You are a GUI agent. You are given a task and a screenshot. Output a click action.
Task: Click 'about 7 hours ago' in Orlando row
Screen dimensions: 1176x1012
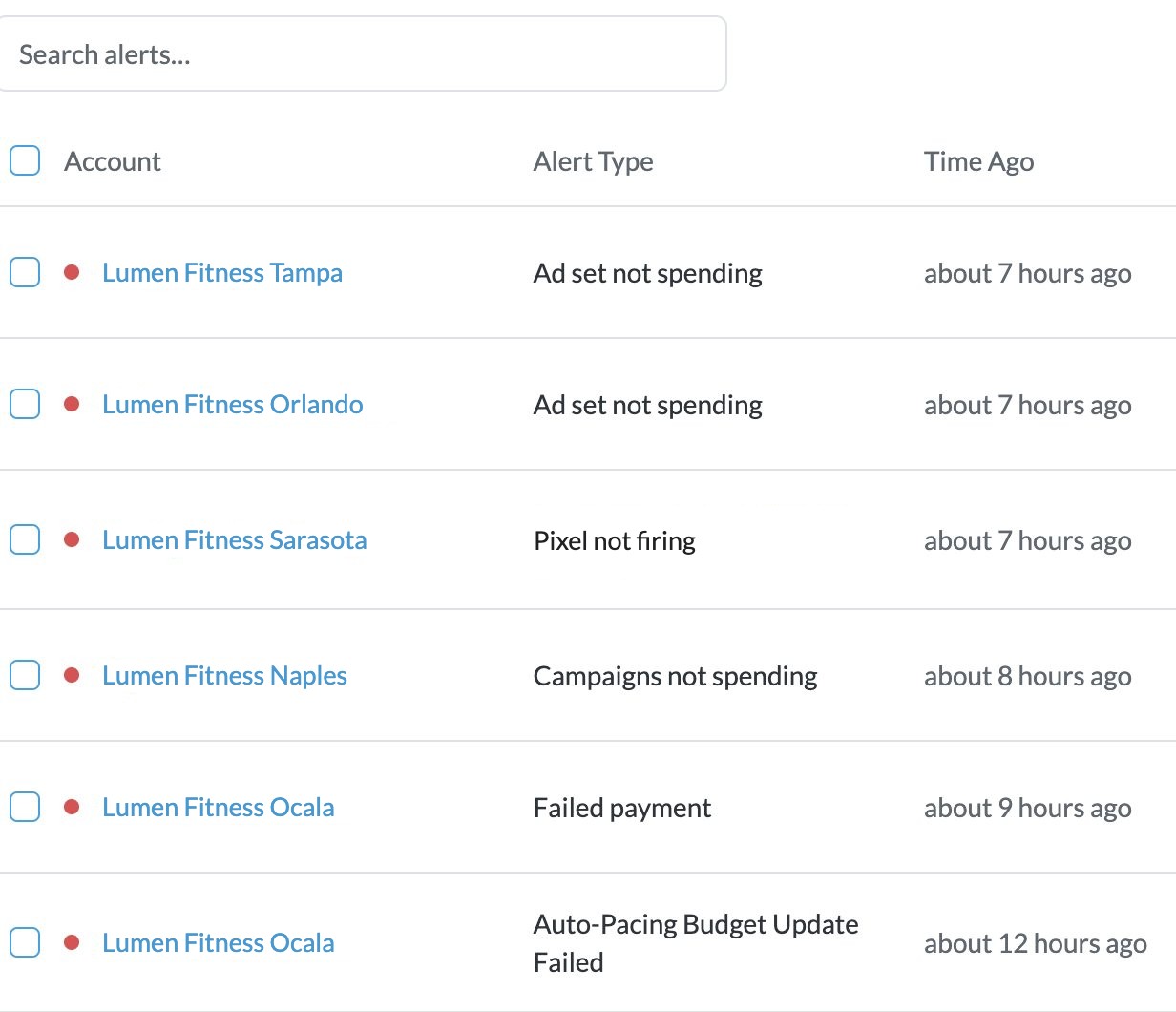tap(1028, 406)
